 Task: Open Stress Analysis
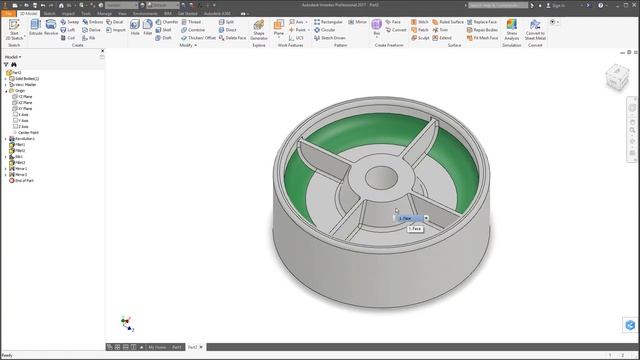click(512, 29)
